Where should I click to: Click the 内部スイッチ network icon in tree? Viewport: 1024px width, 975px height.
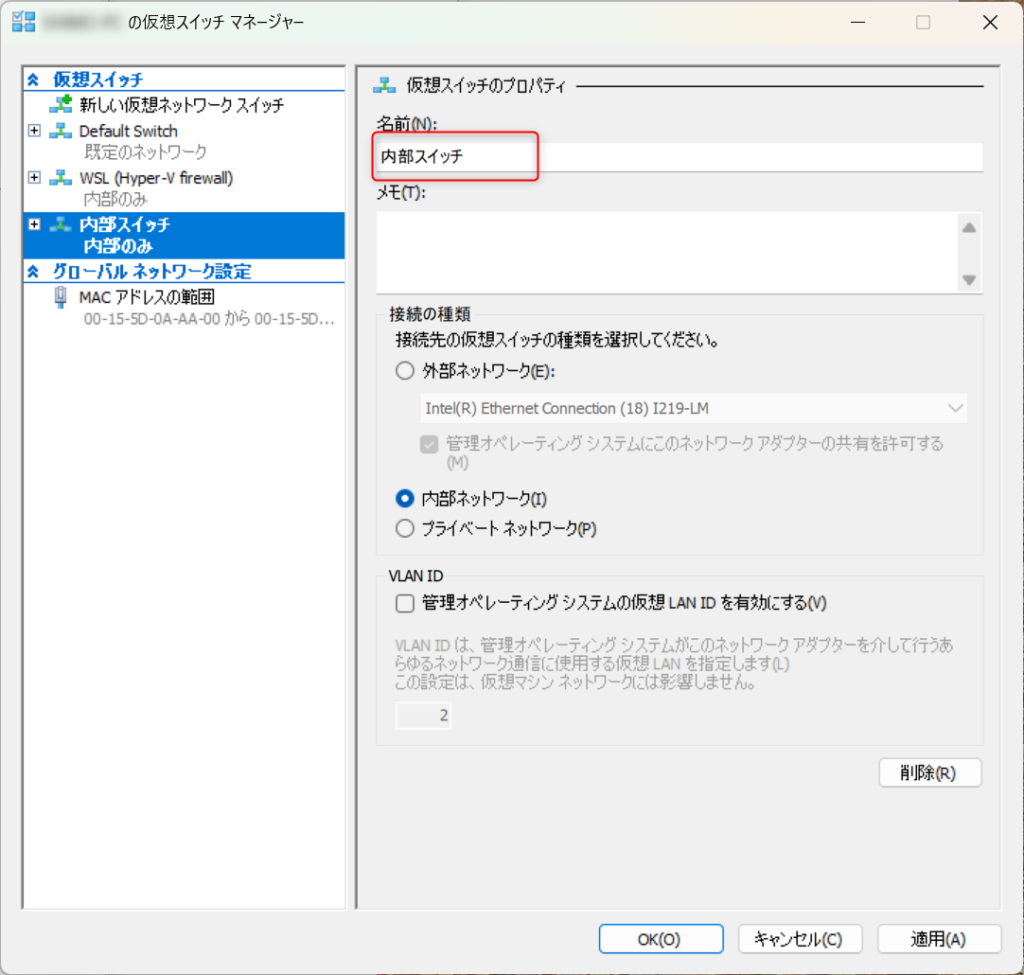pyautogui.click(x=62, y=225)
